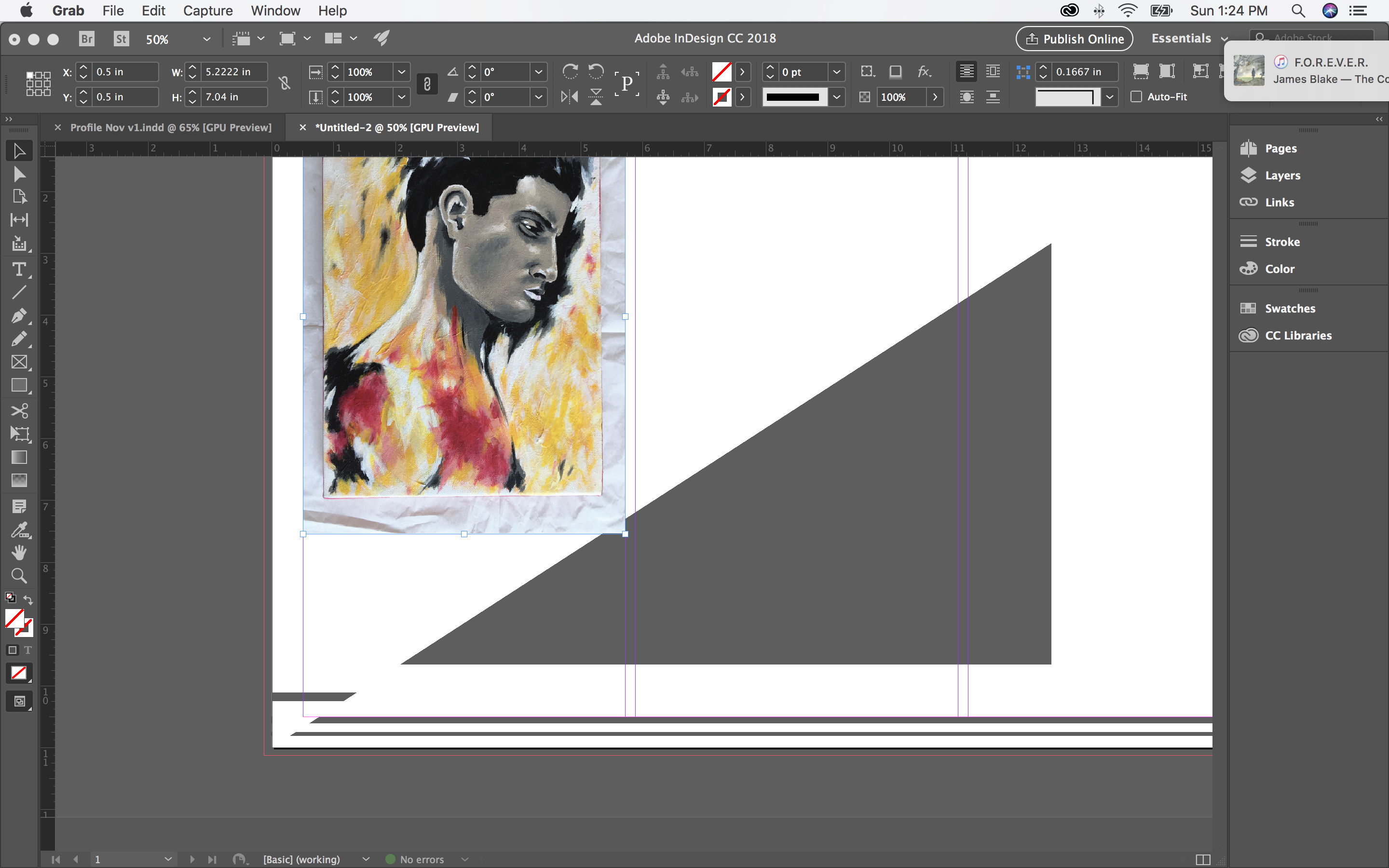
Task: Toggle the constrain scaling link icon
Action: (x=427, y=84)
